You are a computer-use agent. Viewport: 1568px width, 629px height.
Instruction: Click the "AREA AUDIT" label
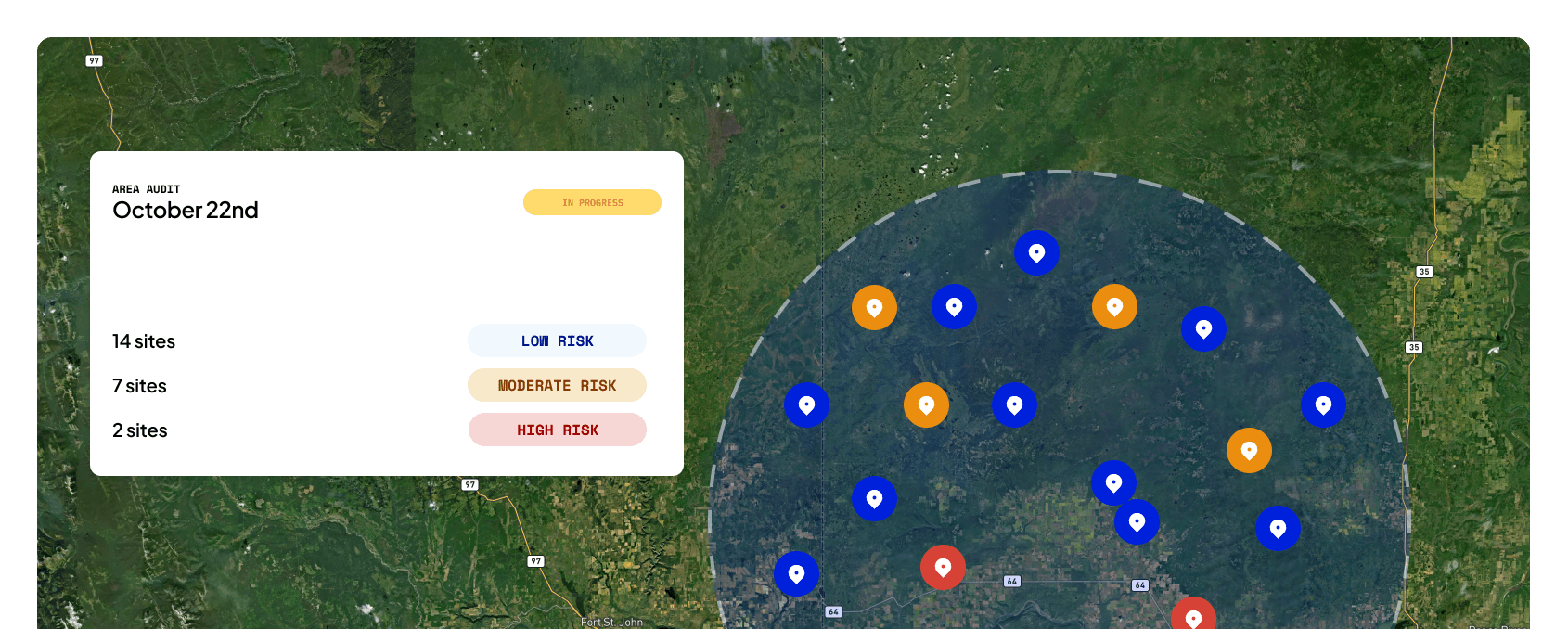[x=147, y=189]
